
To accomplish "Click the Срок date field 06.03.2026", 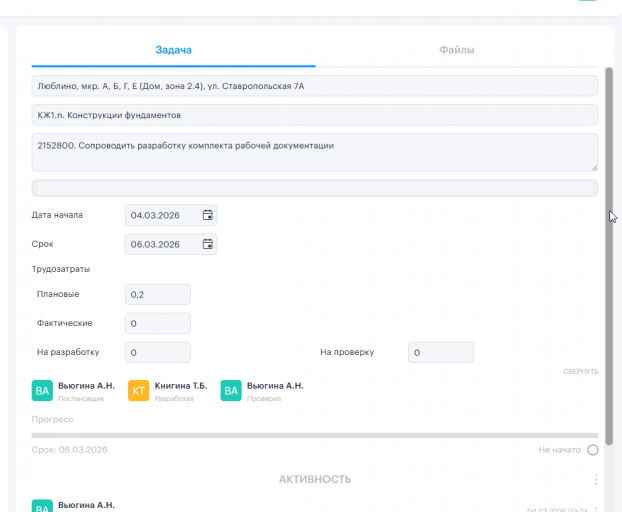I will tap(171, 244).
